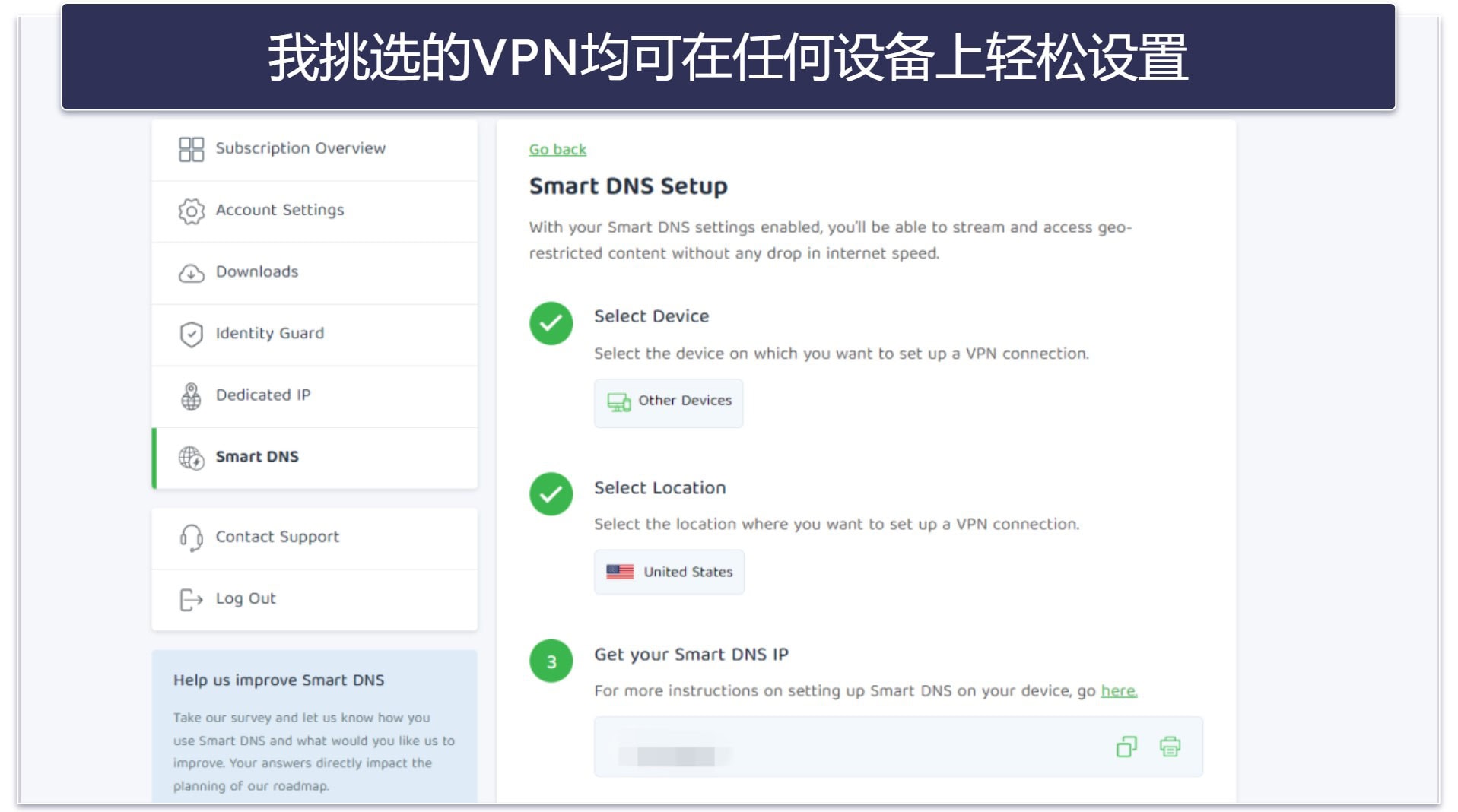The width and height of the screenshot is (1458, 812).
Task: Select the Smart DNS menu item
Action: [x=314, y=458]
